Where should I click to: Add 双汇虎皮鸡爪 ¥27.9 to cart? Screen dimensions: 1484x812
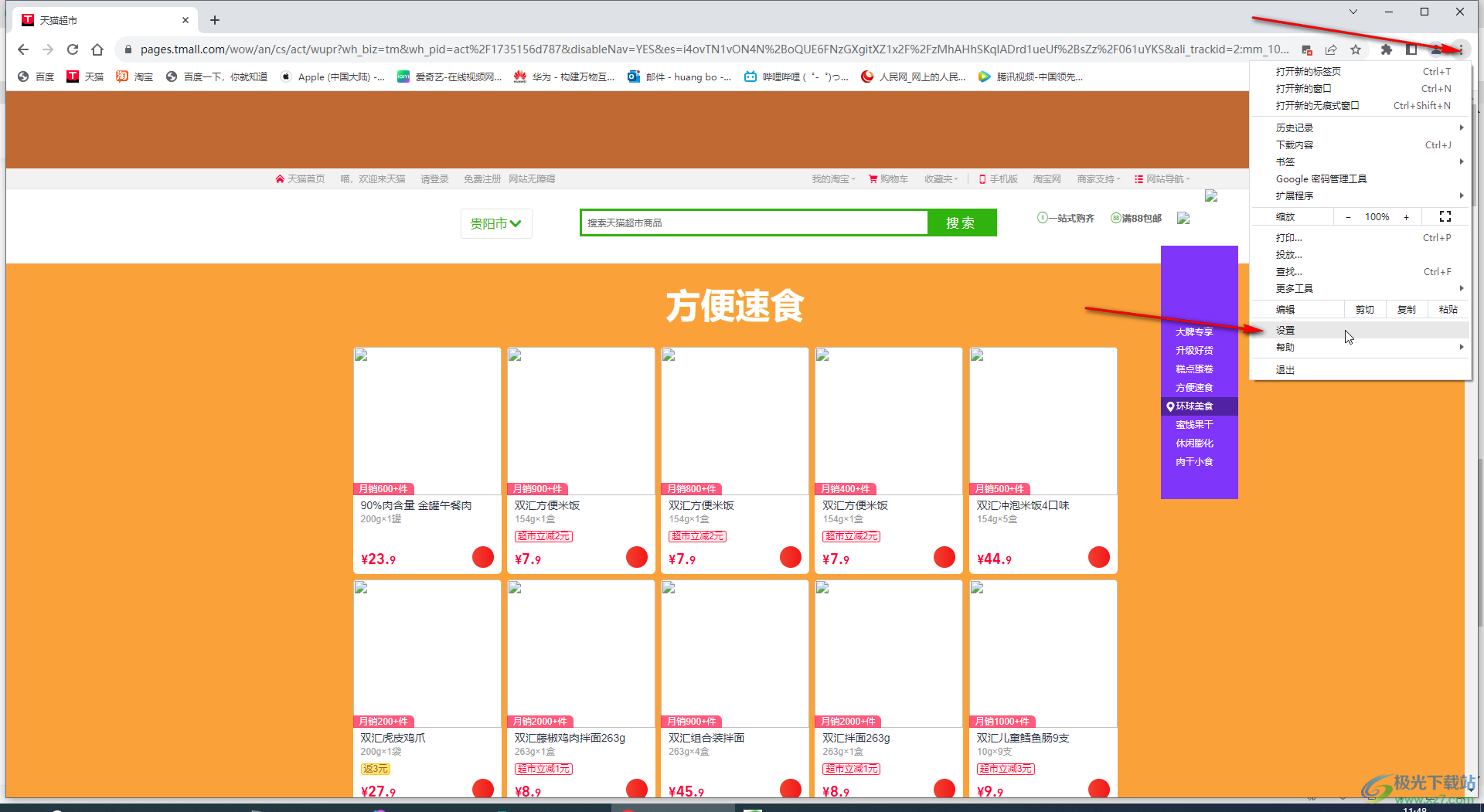click(483, 788)
